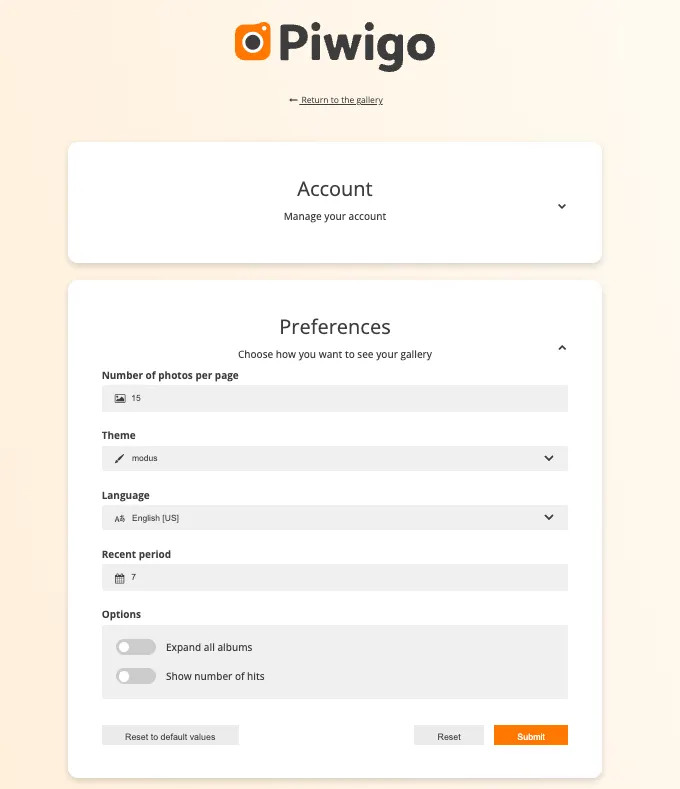Follow the Return to the gallery link
The image size is (680, 789).
tap(342, 100)
